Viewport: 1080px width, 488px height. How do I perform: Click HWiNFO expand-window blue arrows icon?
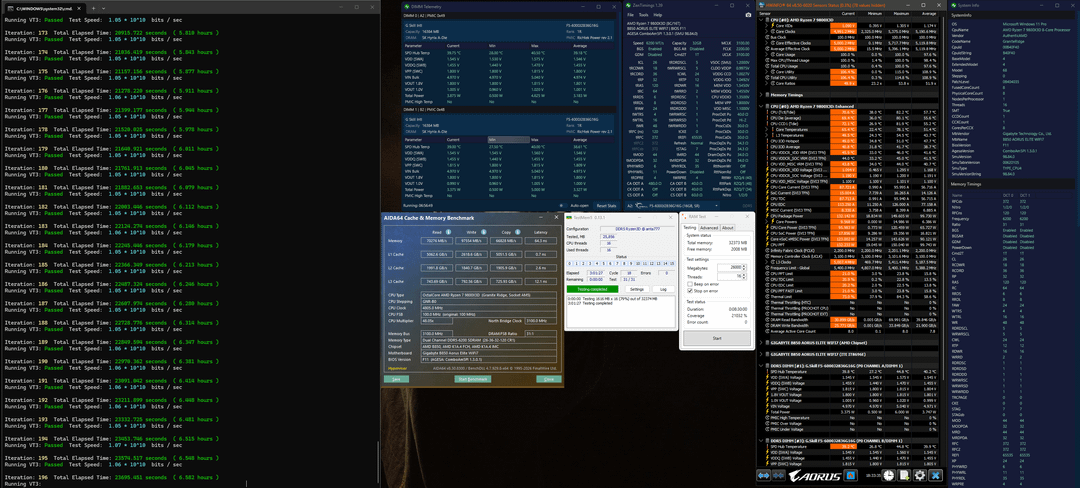pos(763,476)
